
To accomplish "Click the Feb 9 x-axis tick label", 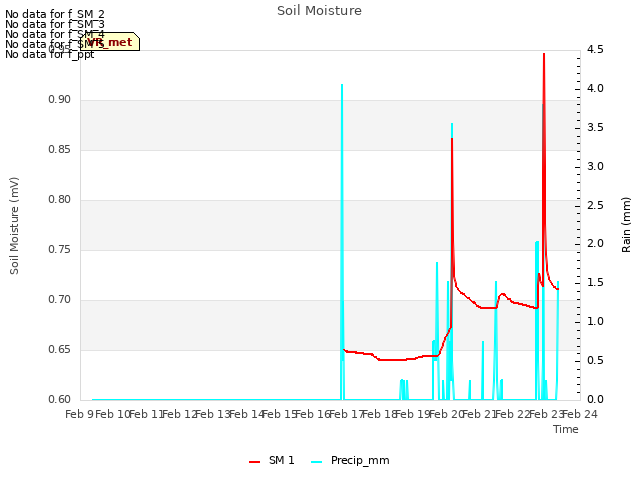I will pyautogui.click(x=80, y=414).
